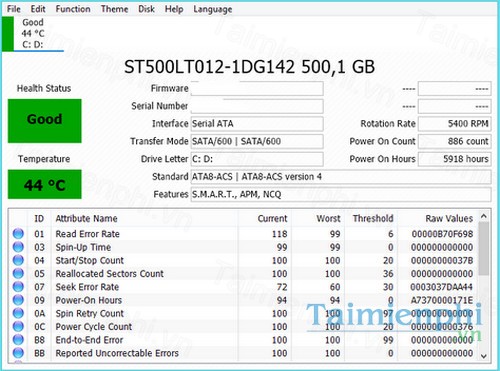Click the Power On Count value 886 count
The width and height of the screenshot is (500, 371).
pyautogui.click(x=455, y=141)
